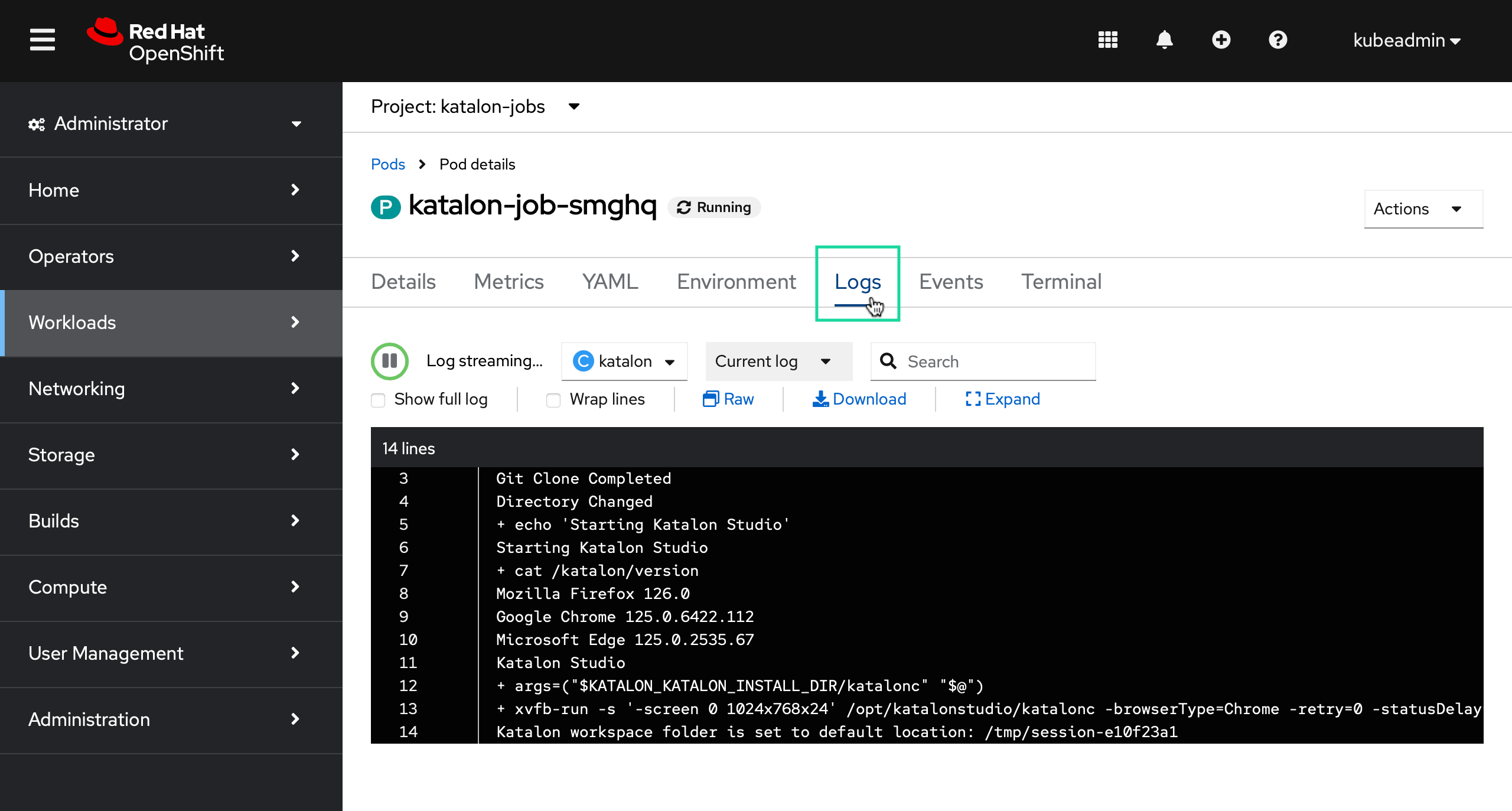Screen dimensions: 1512x811
Task: Pause log streaming with the pause button
Action: coord(389,361)
